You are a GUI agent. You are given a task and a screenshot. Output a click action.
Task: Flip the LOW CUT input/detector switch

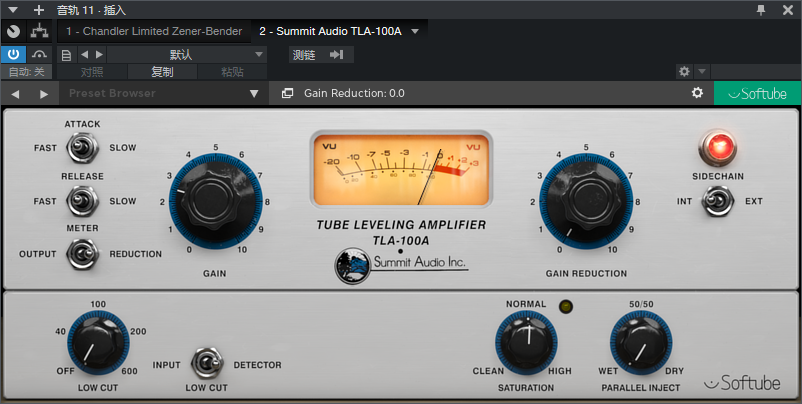click(207, 364)
